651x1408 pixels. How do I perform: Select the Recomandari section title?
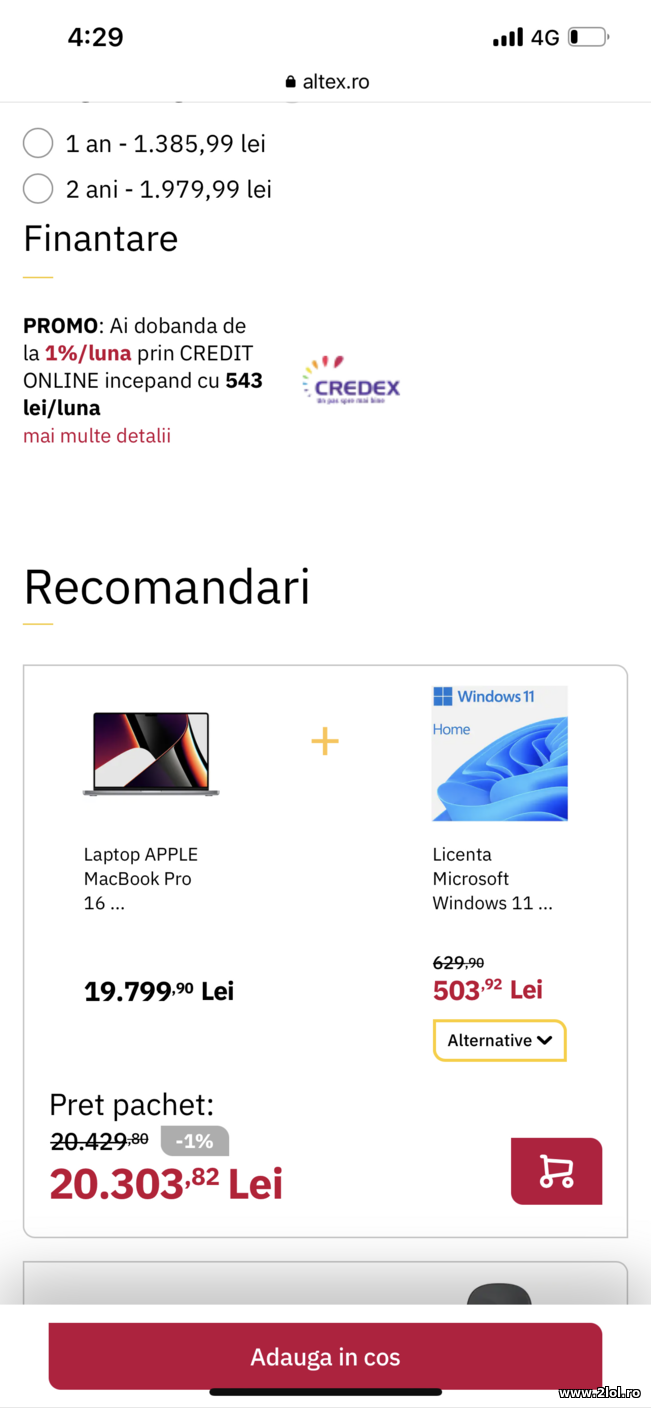pos(166,587)
